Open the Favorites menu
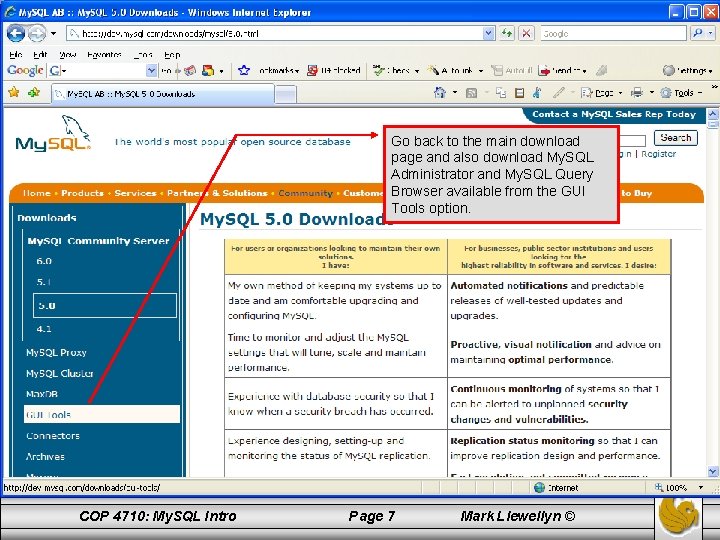The width and height of the screenshot is (720, 540). tap(104, 55)
